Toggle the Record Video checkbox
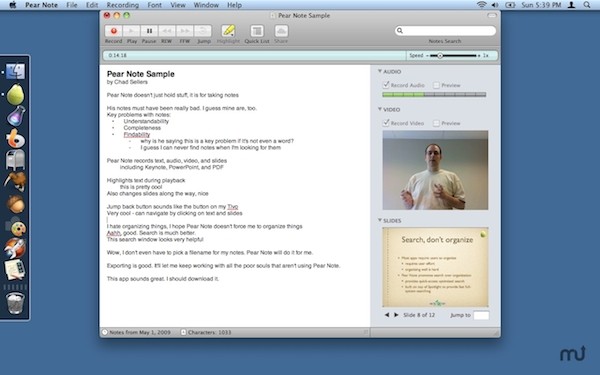 point(386,123)
